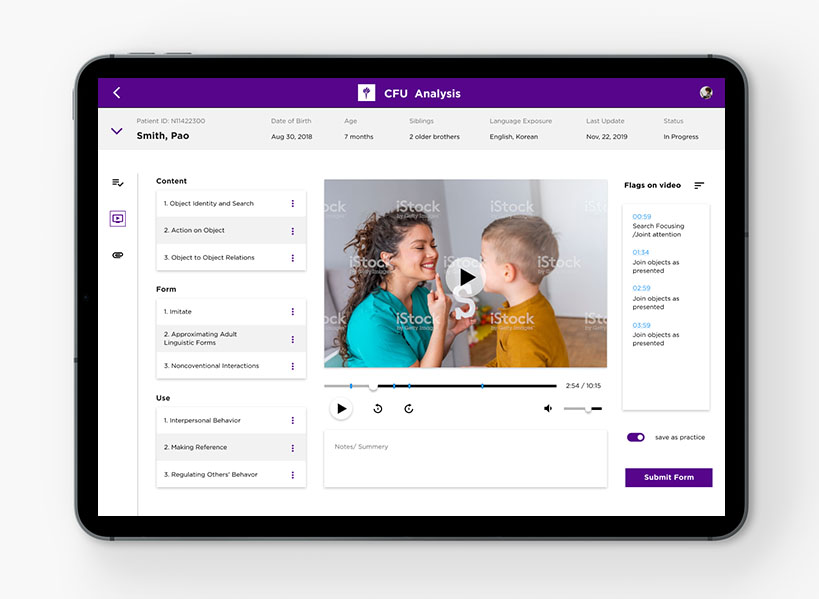Open the attachments paperclip icon
Image resolution: width=819 pixels, height=599 pixels.
tap(118, 255)
